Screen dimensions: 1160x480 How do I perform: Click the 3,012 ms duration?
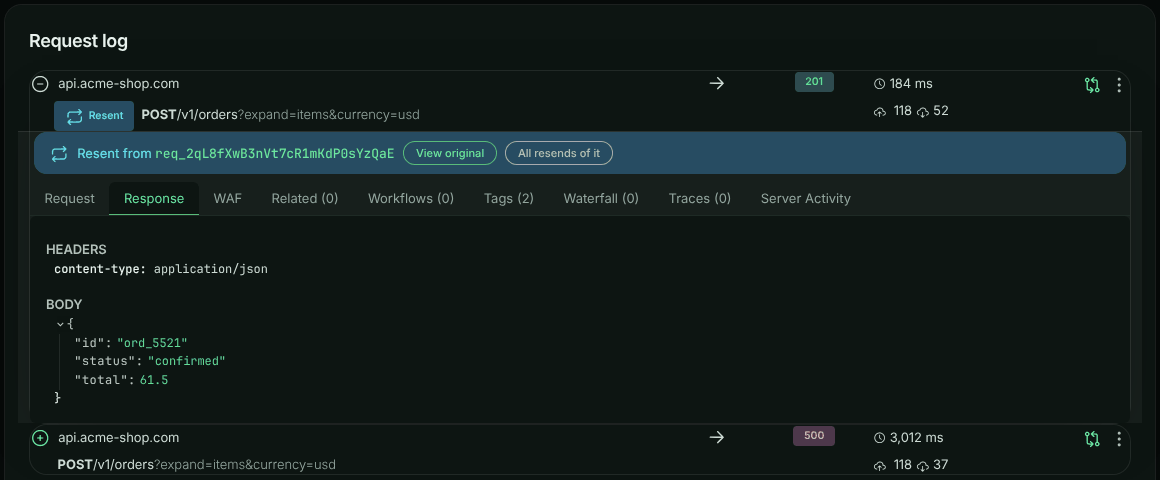click(x=917, y=438)
